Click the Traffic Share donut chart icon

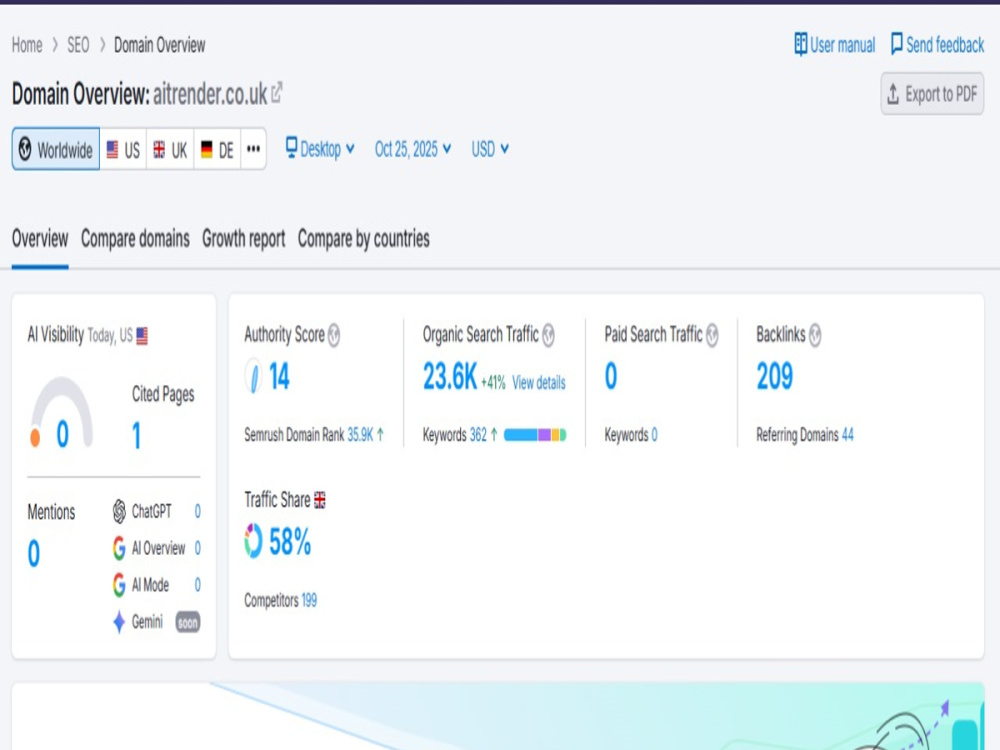[253, 541]
